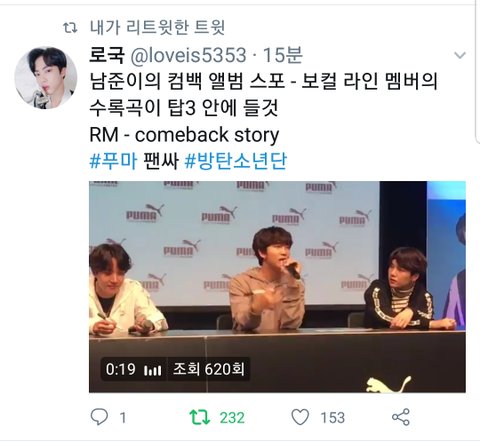Click the 0:19 video duration badge
Viewport: 480px width, 442px height.
click(120, 369)
